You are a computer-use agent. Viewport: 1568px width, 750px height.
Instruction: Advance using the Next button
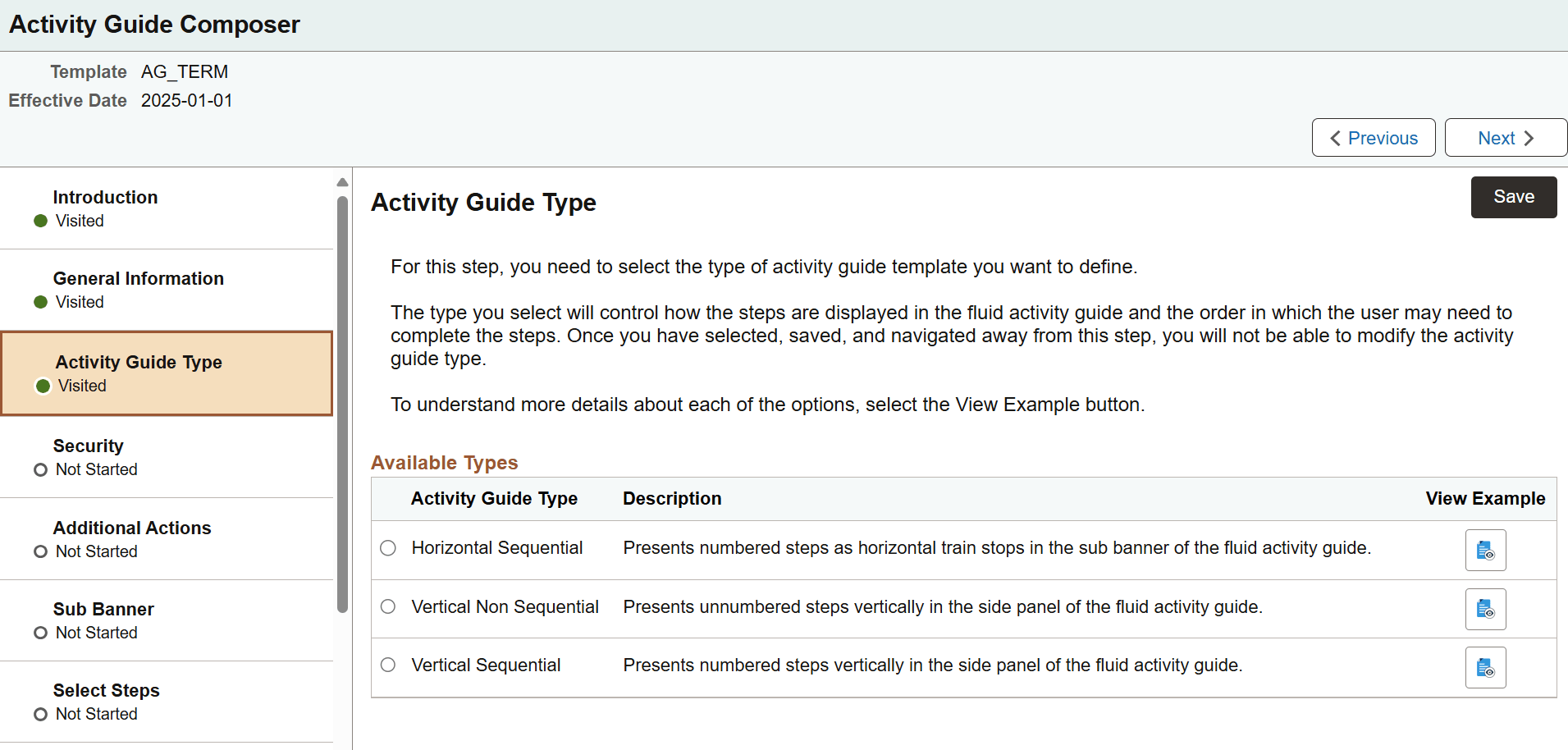(1505, 137)
